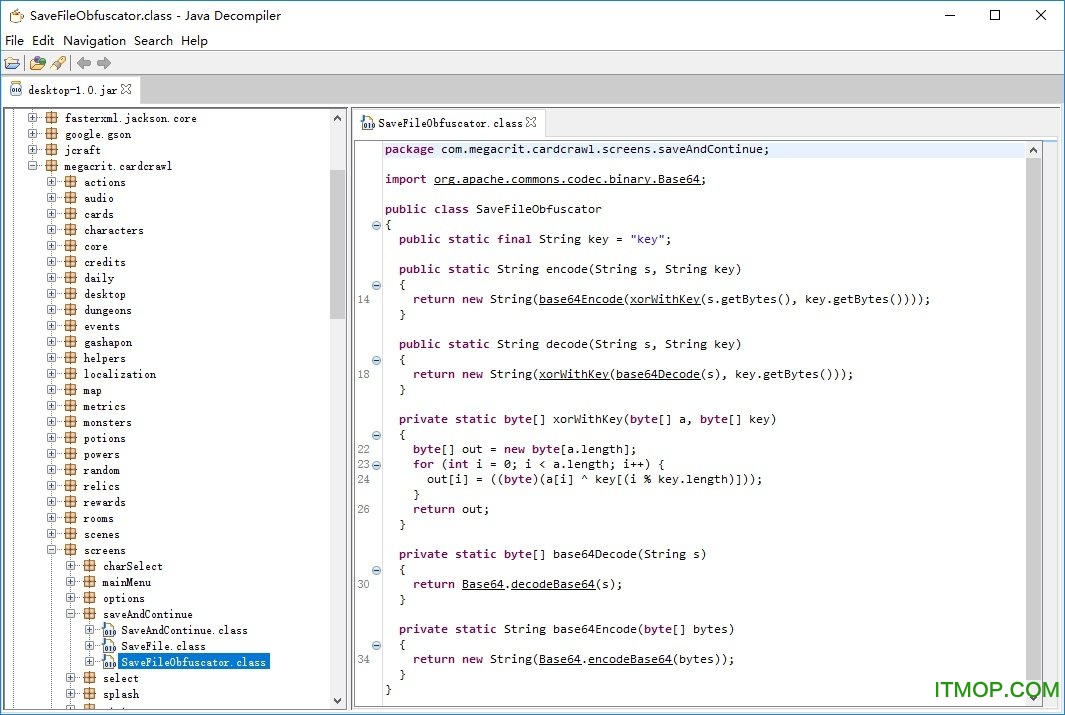Collapse the SaveFileObfuscator class body in code
Image resolution: width=1065 pixels, height=715 pixels.
(x=376, y=225)
